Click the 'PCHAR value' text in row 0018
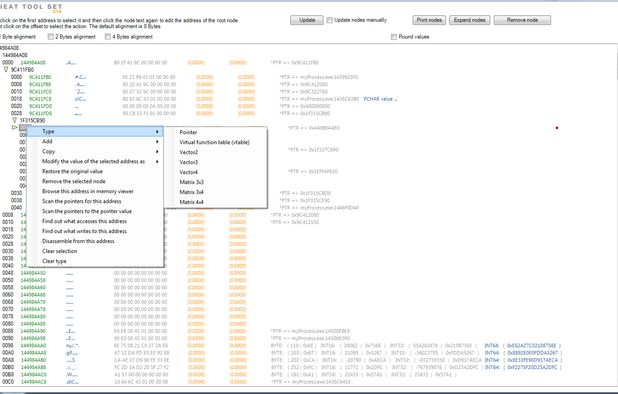The height and width of the screenshot is (394, 618). pos(380,99)
